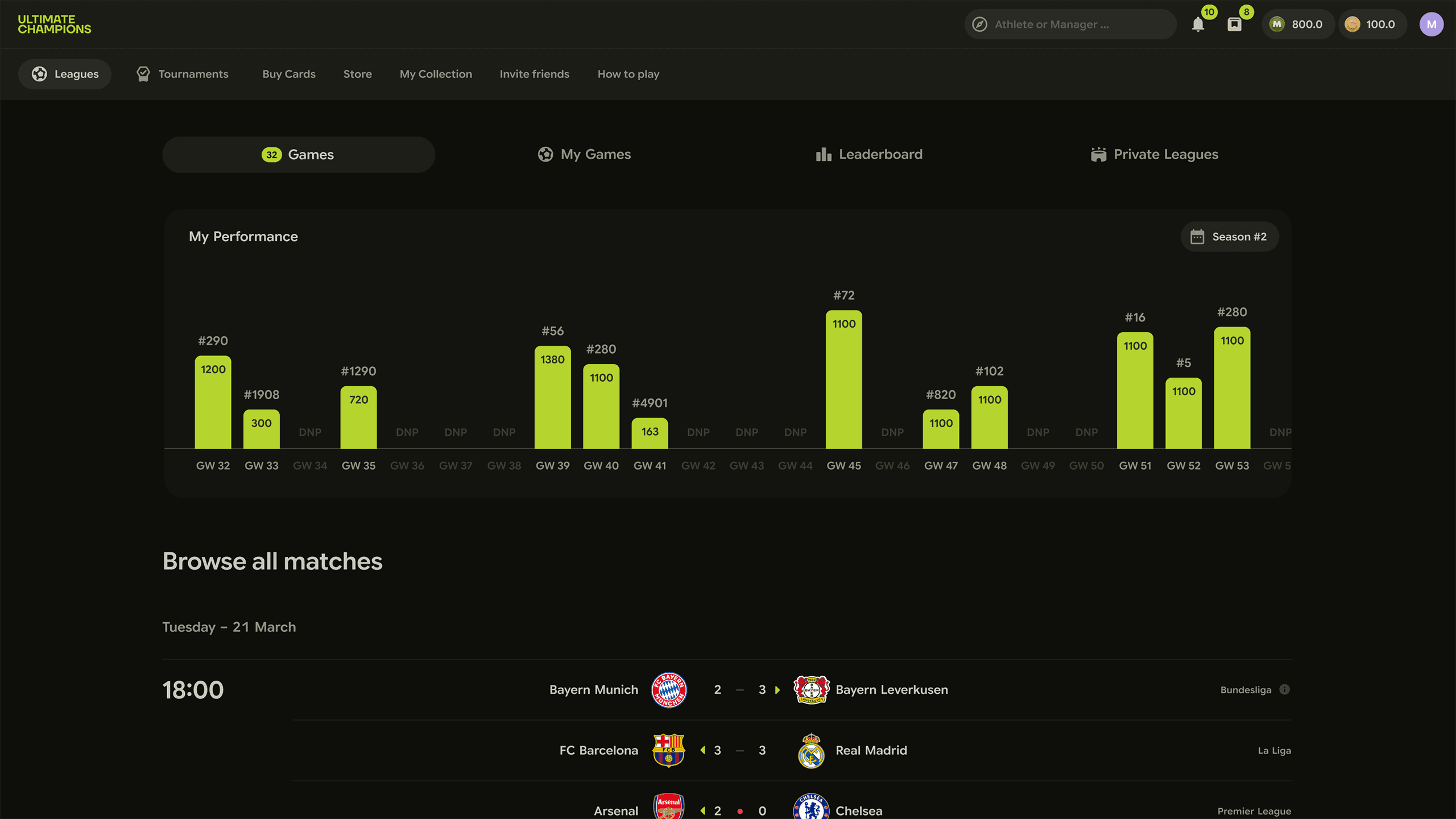Click the How to play link
This screenshot has height=819, width=1456.
click(x=628, y=74)
